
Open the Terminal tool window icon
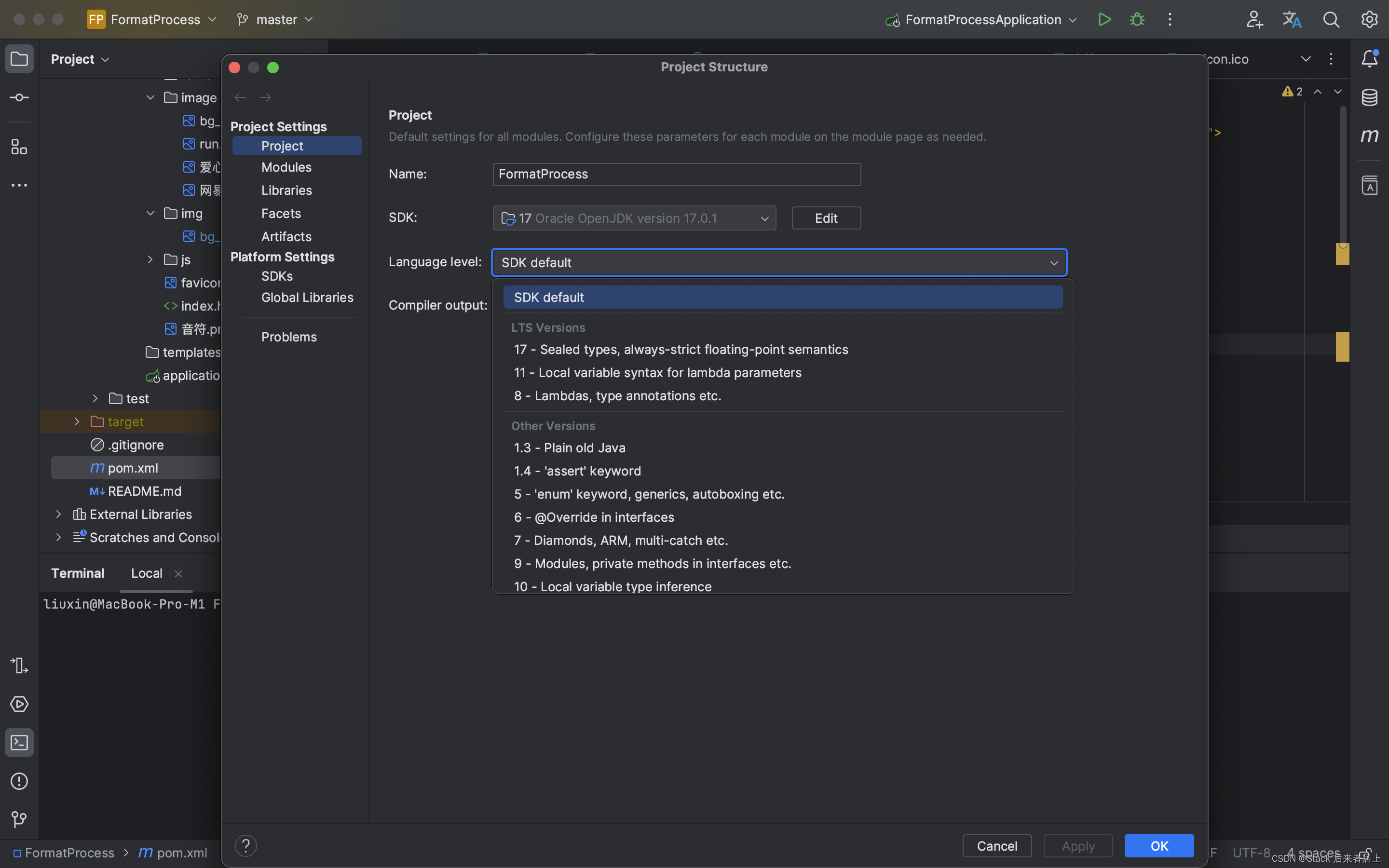tap(19, 743)
